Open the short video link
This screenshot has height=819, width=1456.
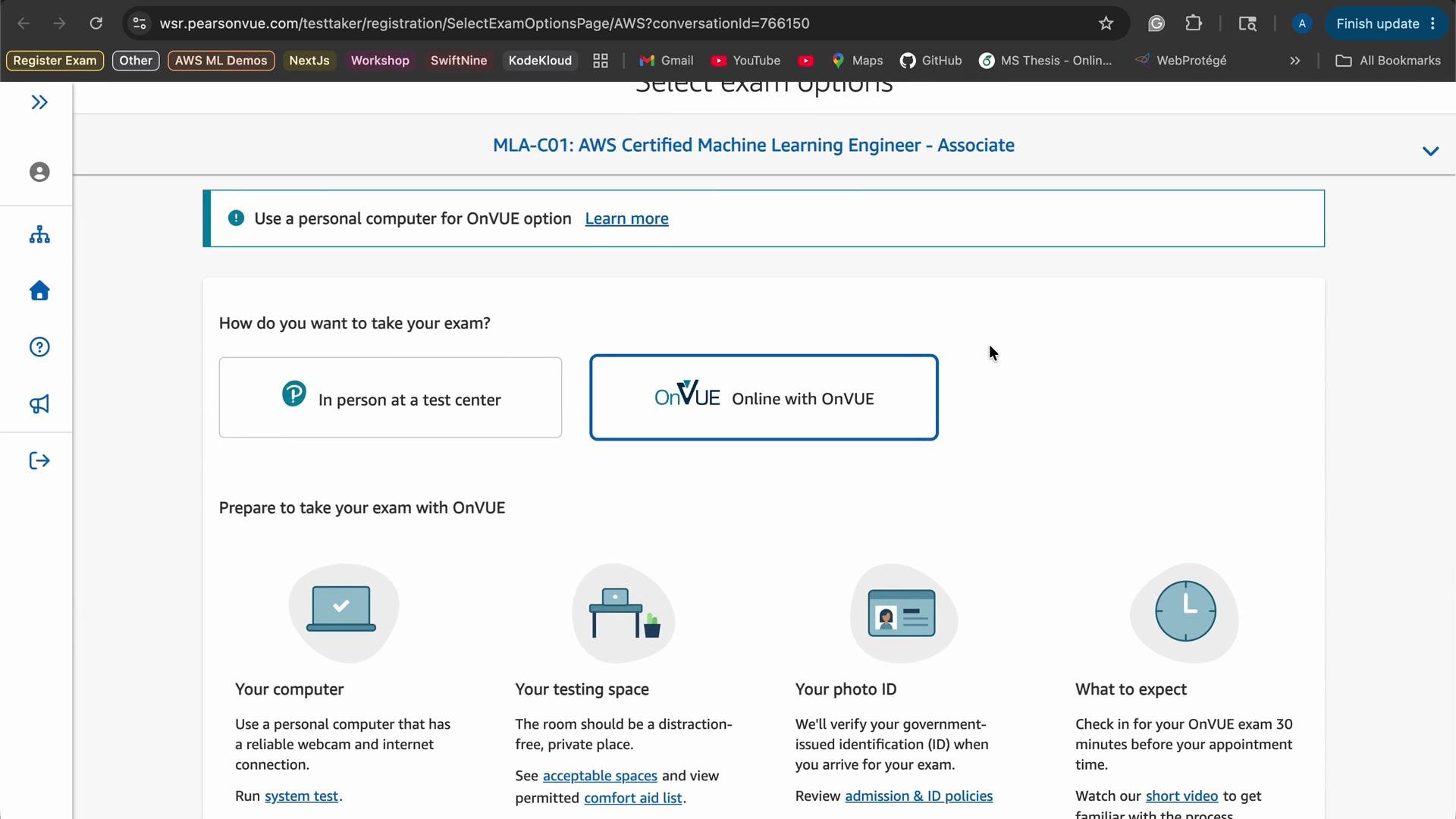[x=1181, y=796]
